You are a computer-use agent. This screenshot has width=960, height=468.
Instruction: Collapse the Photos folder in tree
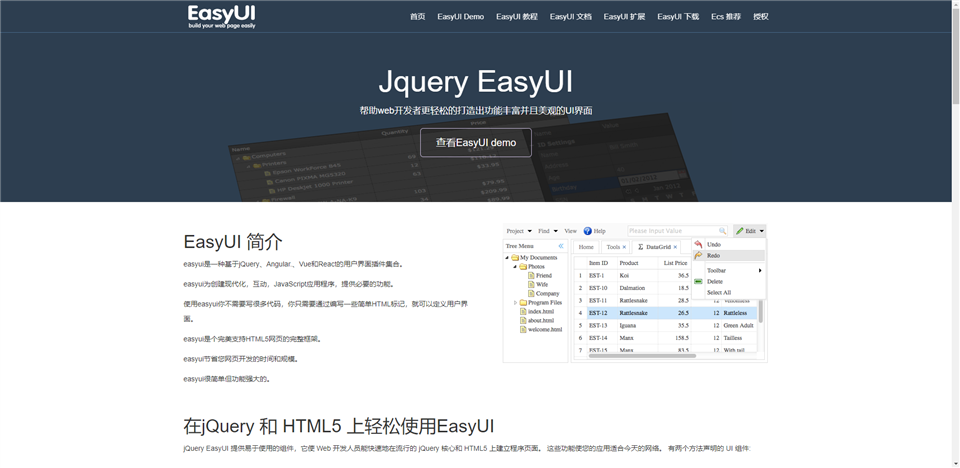[516, 267]
